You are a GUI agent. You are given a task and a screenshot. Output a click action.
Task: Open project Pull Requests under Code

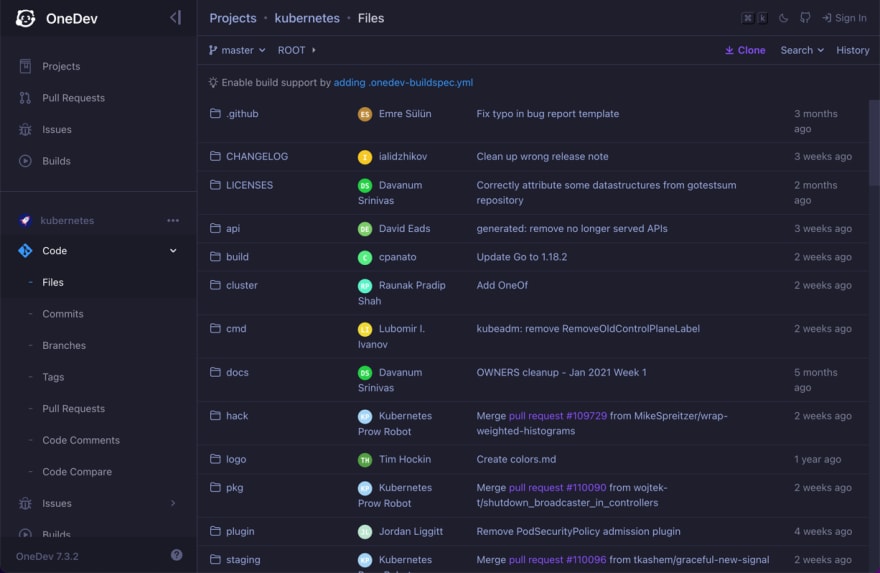click(74, 409)
